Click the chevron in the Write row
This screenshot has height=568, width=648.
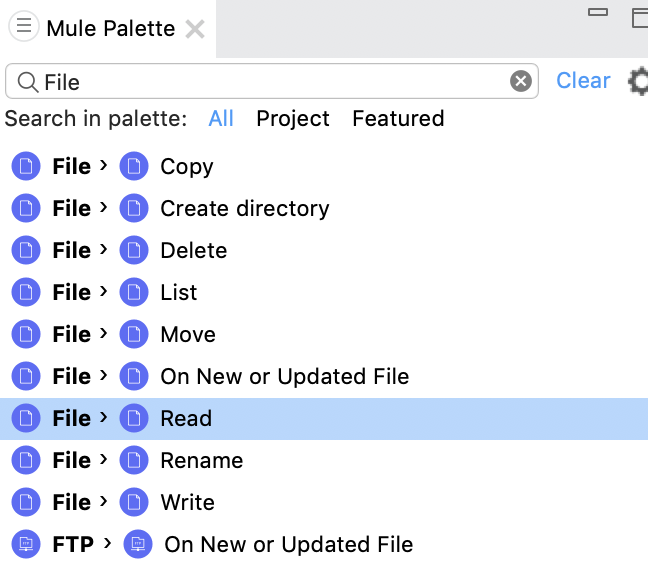point(104,501)
